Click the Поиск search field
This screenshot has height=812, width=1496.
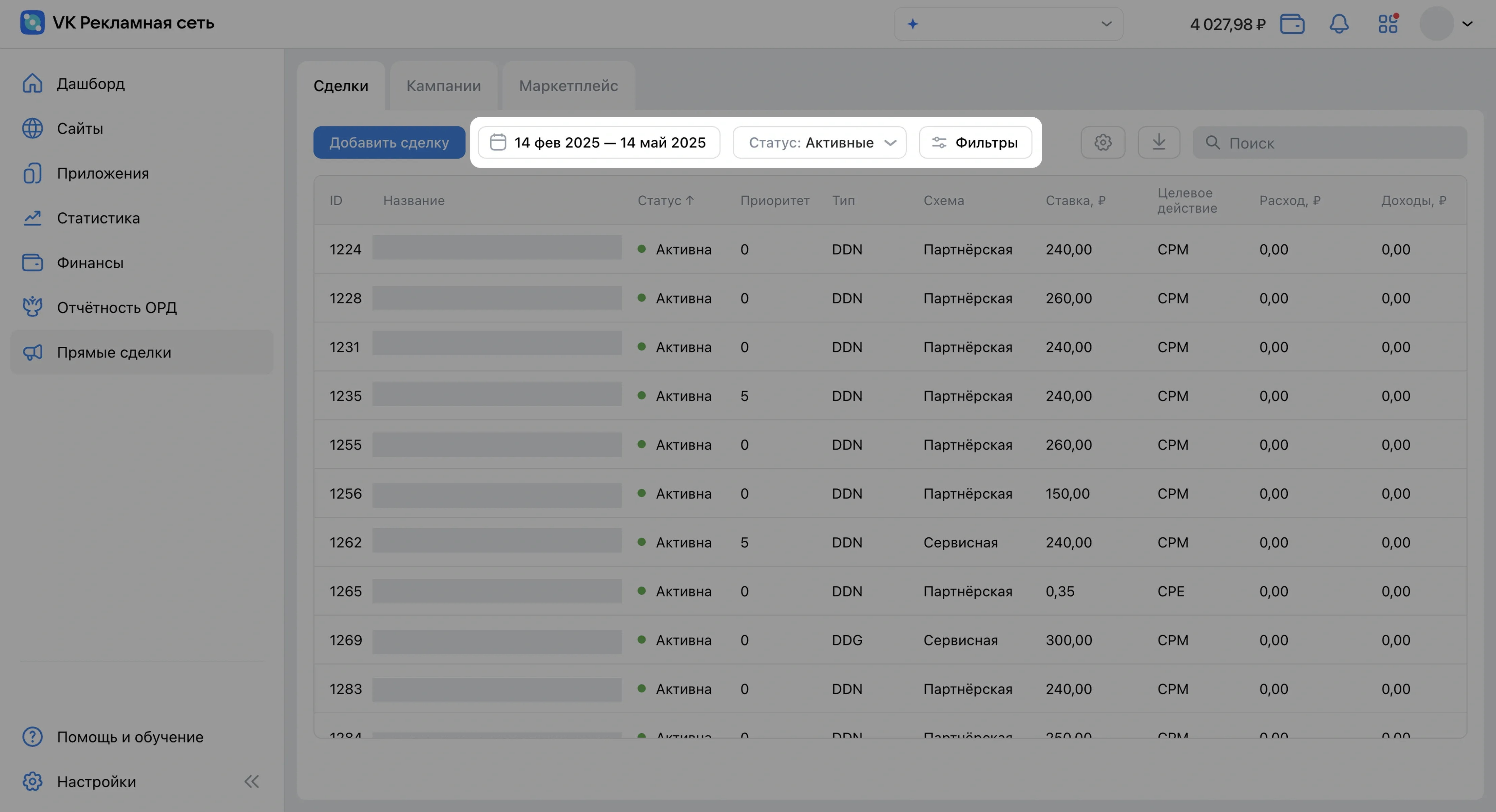click(x=1330, y=142)
